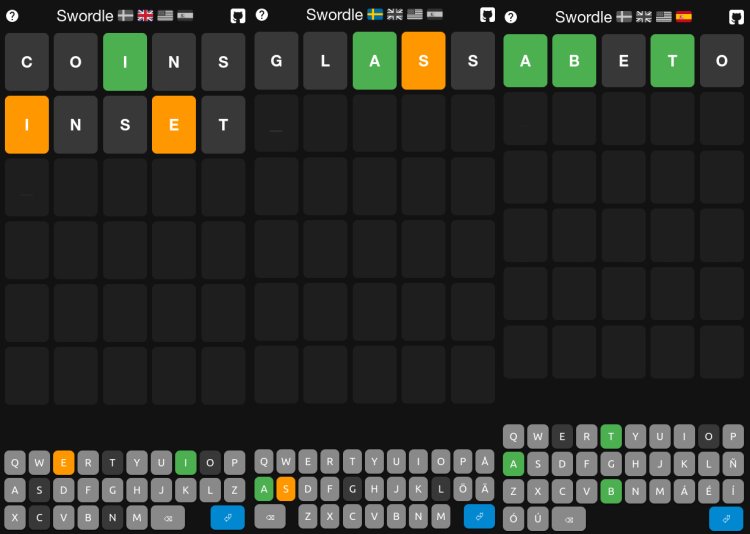Image resolution: width=750 pixels, height=534 pixels.
Task: Submit guess with blue enter key, English panel
Action: [228, 518]
